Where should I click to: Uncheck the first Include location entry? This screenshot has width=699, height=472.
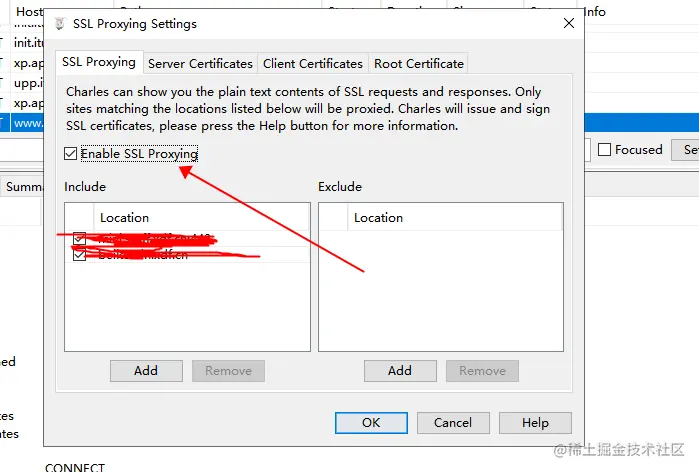pyautogui.click(x=79, y=238)
